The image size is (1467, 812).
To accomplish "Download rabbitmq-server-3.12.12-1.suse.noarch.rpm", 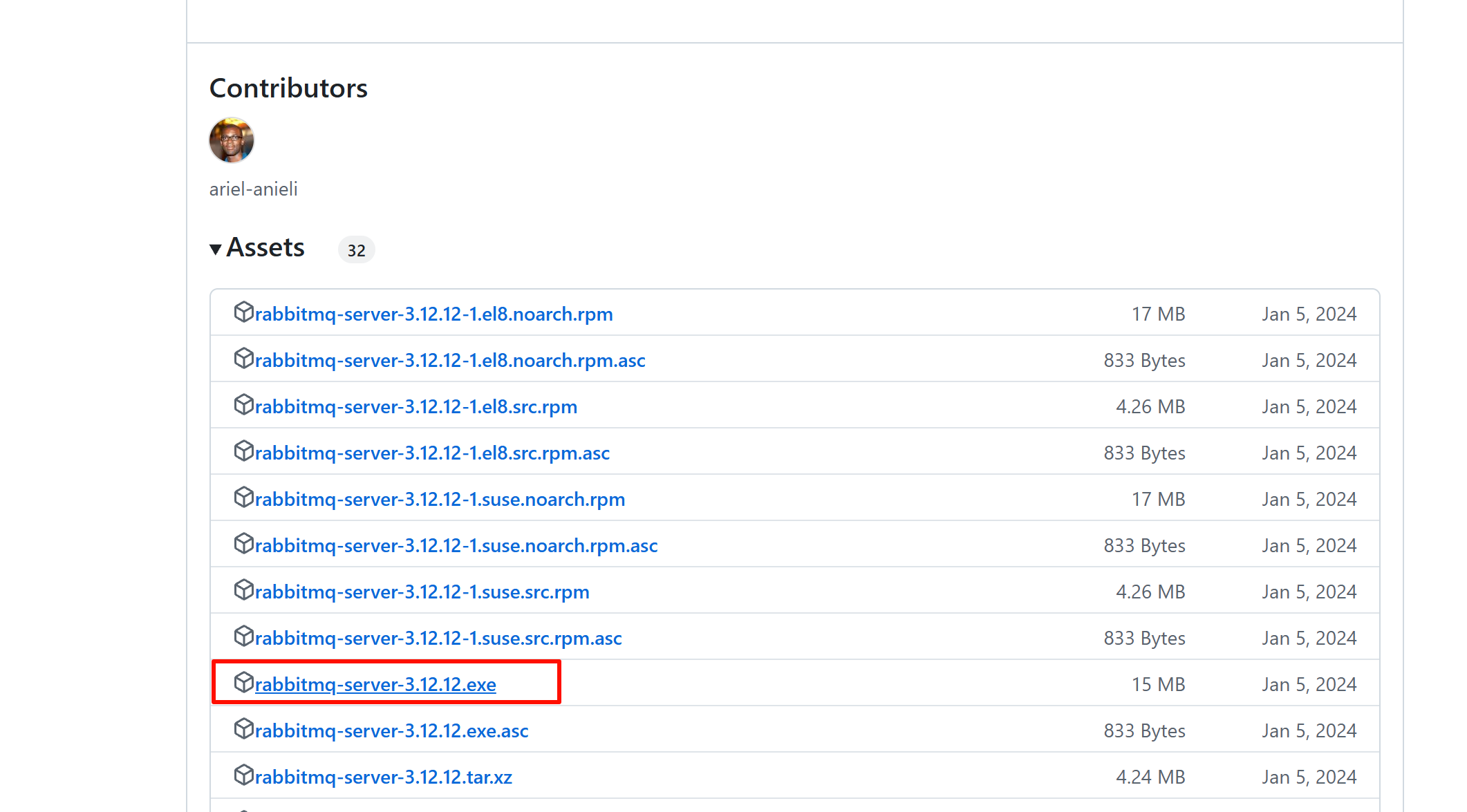I will (x=440, y=499).
